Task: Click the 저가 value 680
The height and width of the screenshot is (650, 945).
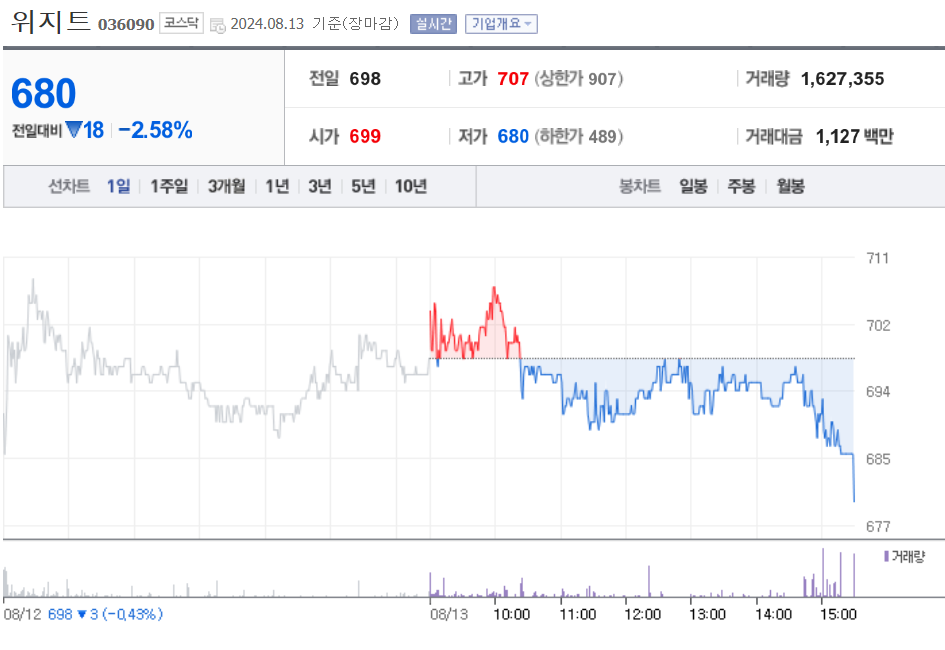Action: tap(513, 136)
